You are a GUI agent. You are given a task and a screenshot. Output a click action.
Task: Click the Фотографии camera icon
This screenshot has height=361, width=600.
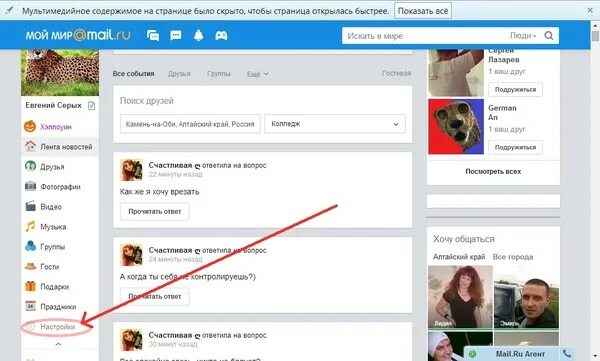tap(30, 186)
